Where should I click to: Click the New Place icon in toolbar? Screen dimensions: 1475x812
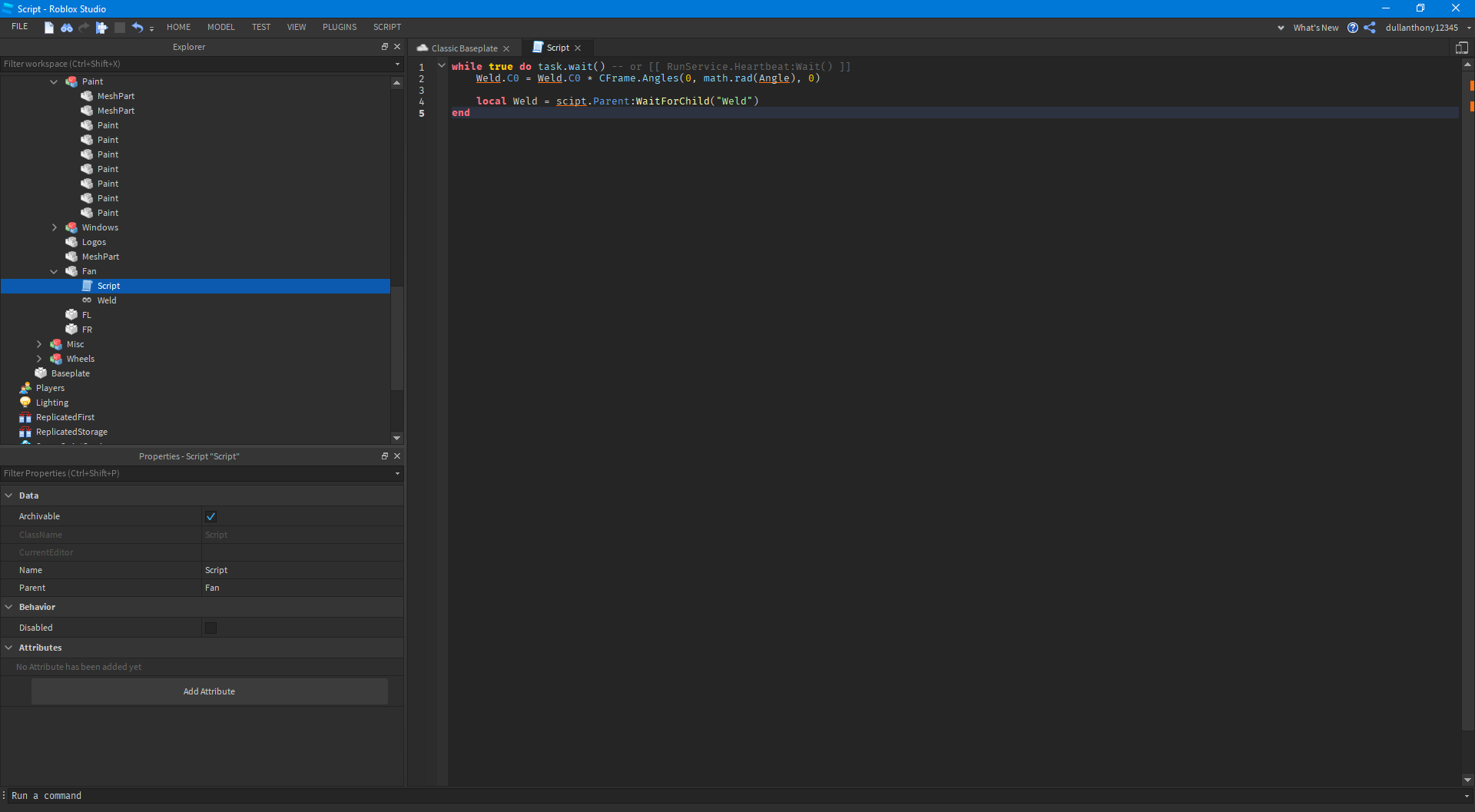tap(49, 28)
